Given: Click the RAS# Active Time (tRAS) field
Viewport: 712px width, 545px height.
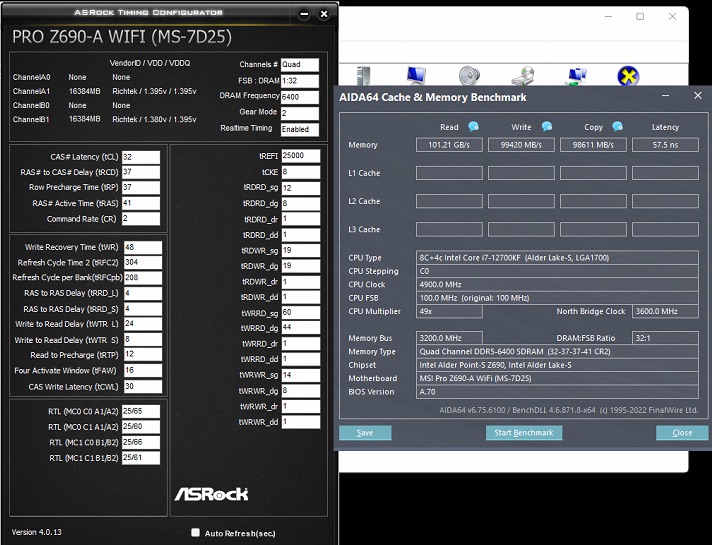Looking at the screenshot, I should pyautogui.click(x=141, y=203).
